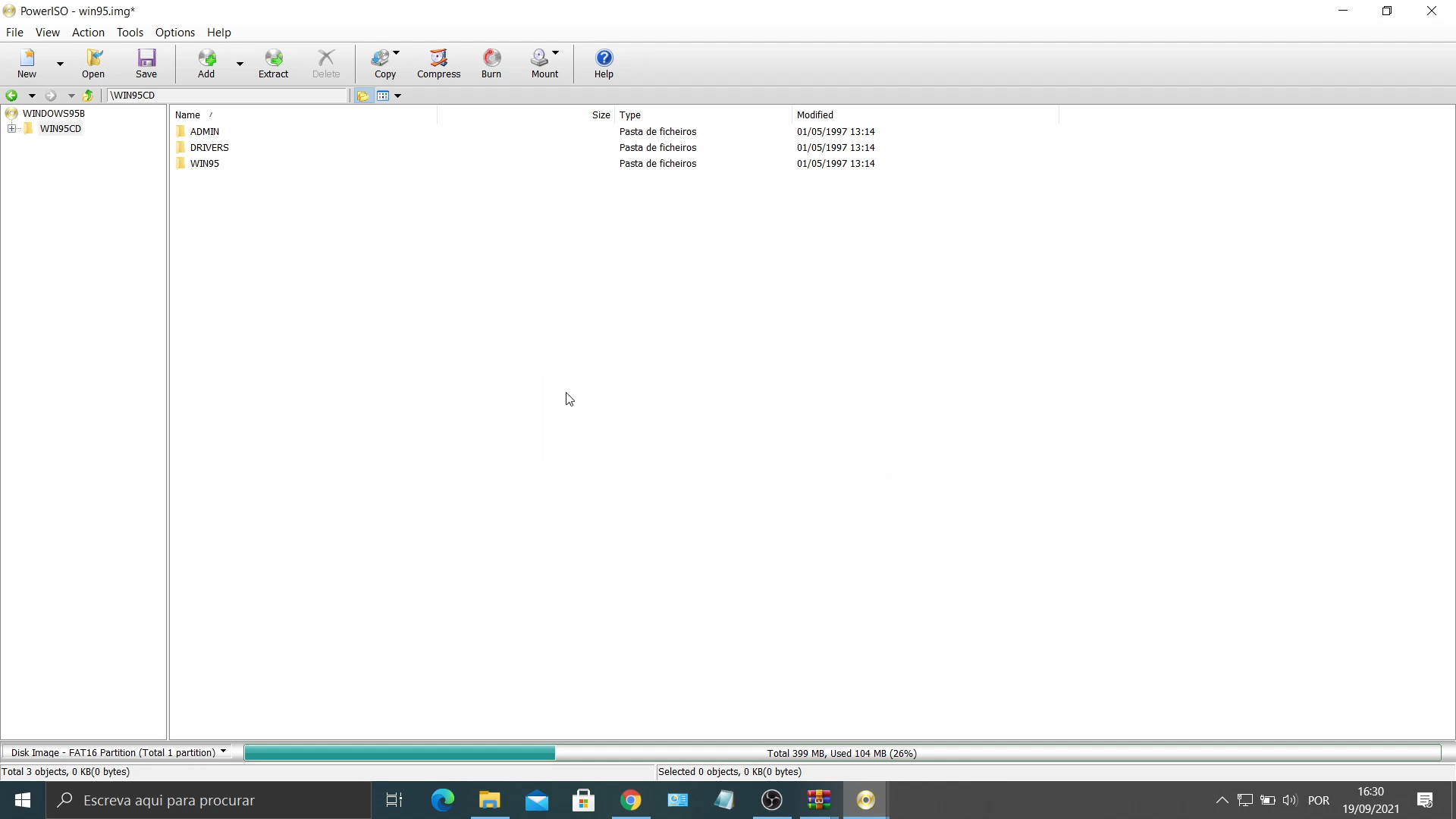
Task: Click the Copy disc toolbar icon
Action: (x=385, y=64)
